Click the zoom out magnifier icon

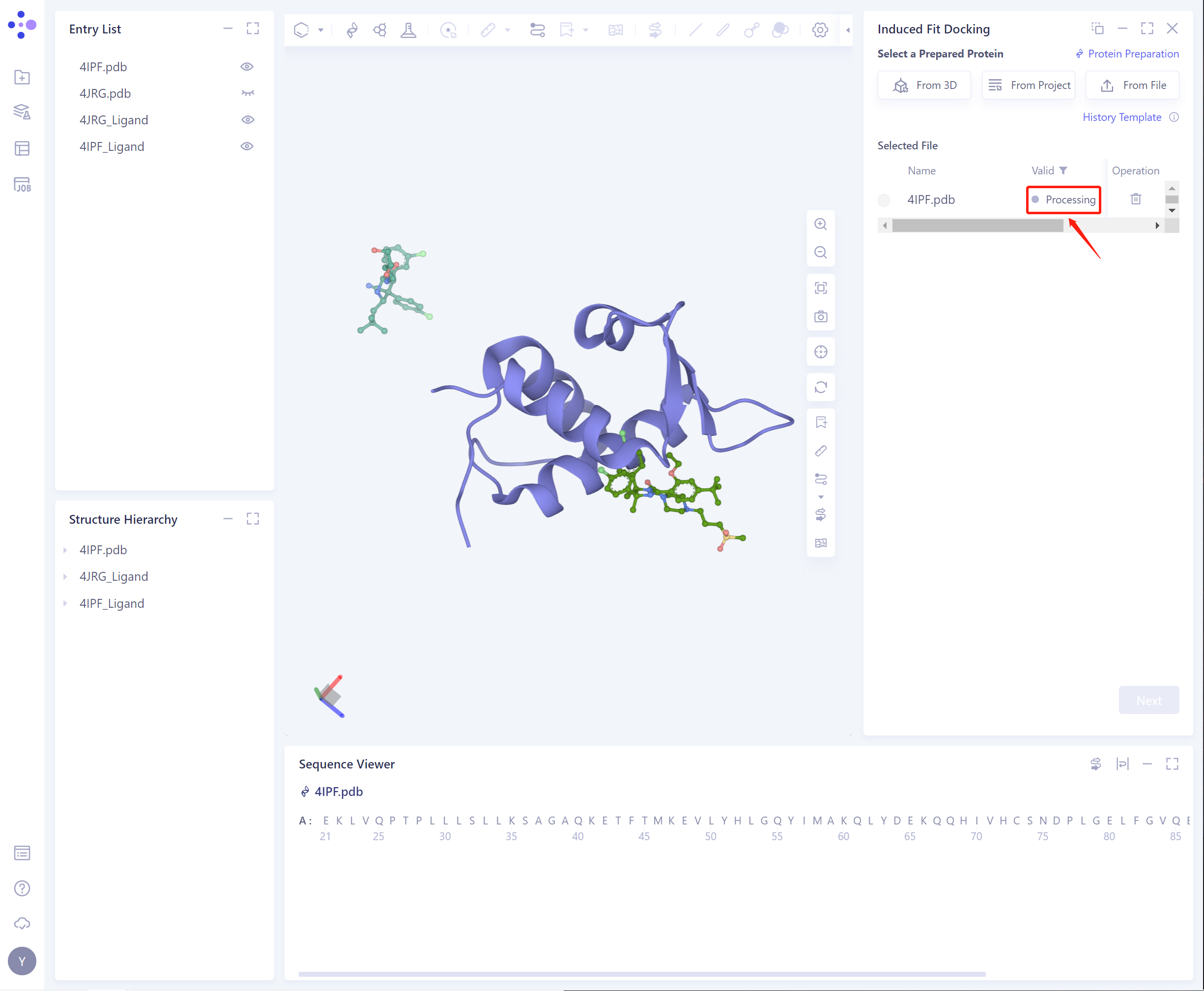820,253
